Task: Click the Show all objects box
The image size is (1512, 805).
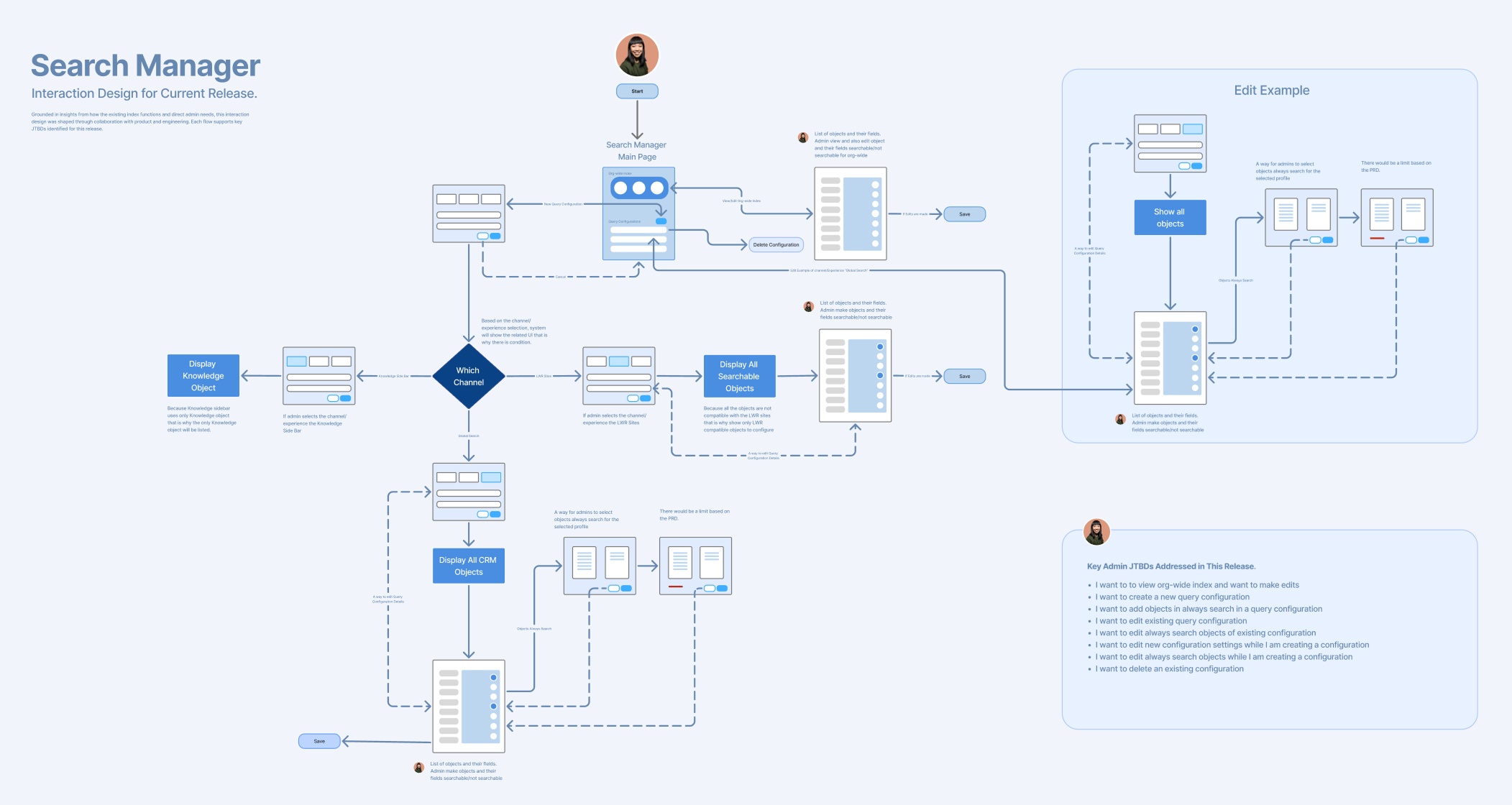Action: coord(1170,217)
